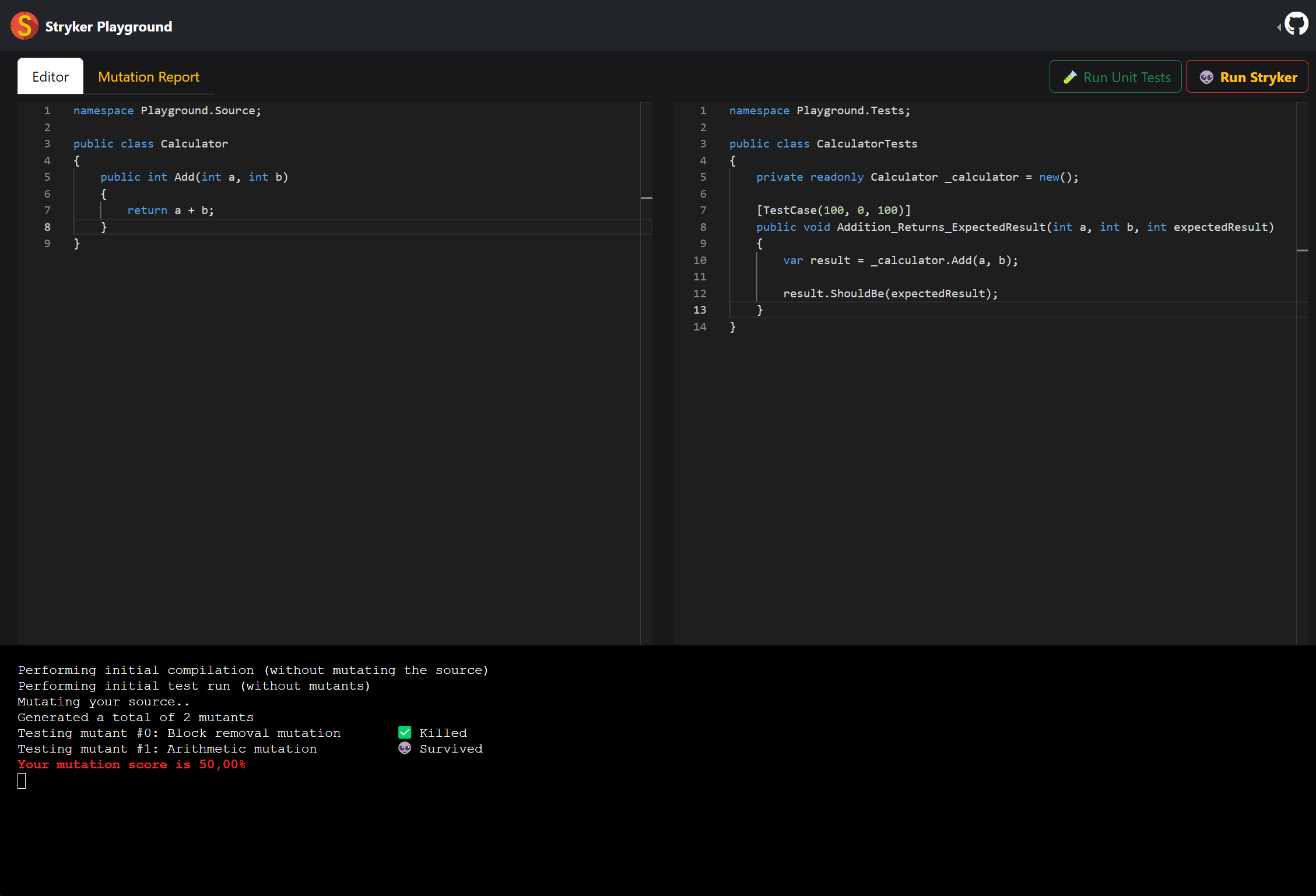The image size is (1316, 896).
Task: Click 'namespace Playground.Tests;' line
Action: click(x=820, y=111)
